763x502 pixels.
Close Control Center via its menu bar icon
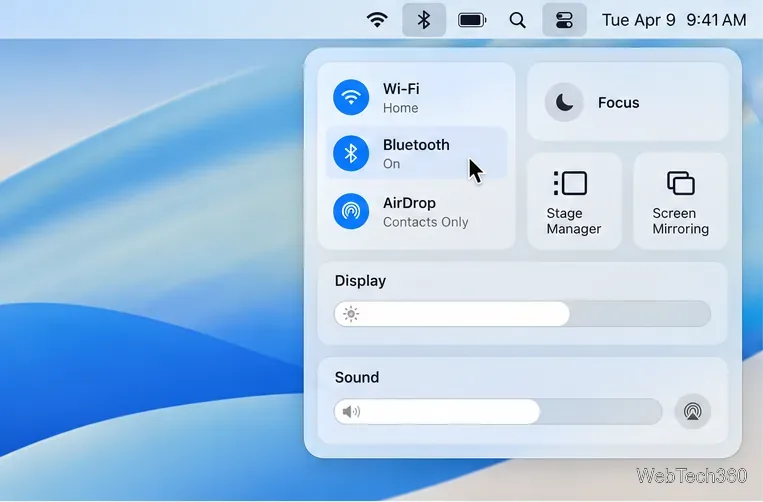[x=564, y=20]
